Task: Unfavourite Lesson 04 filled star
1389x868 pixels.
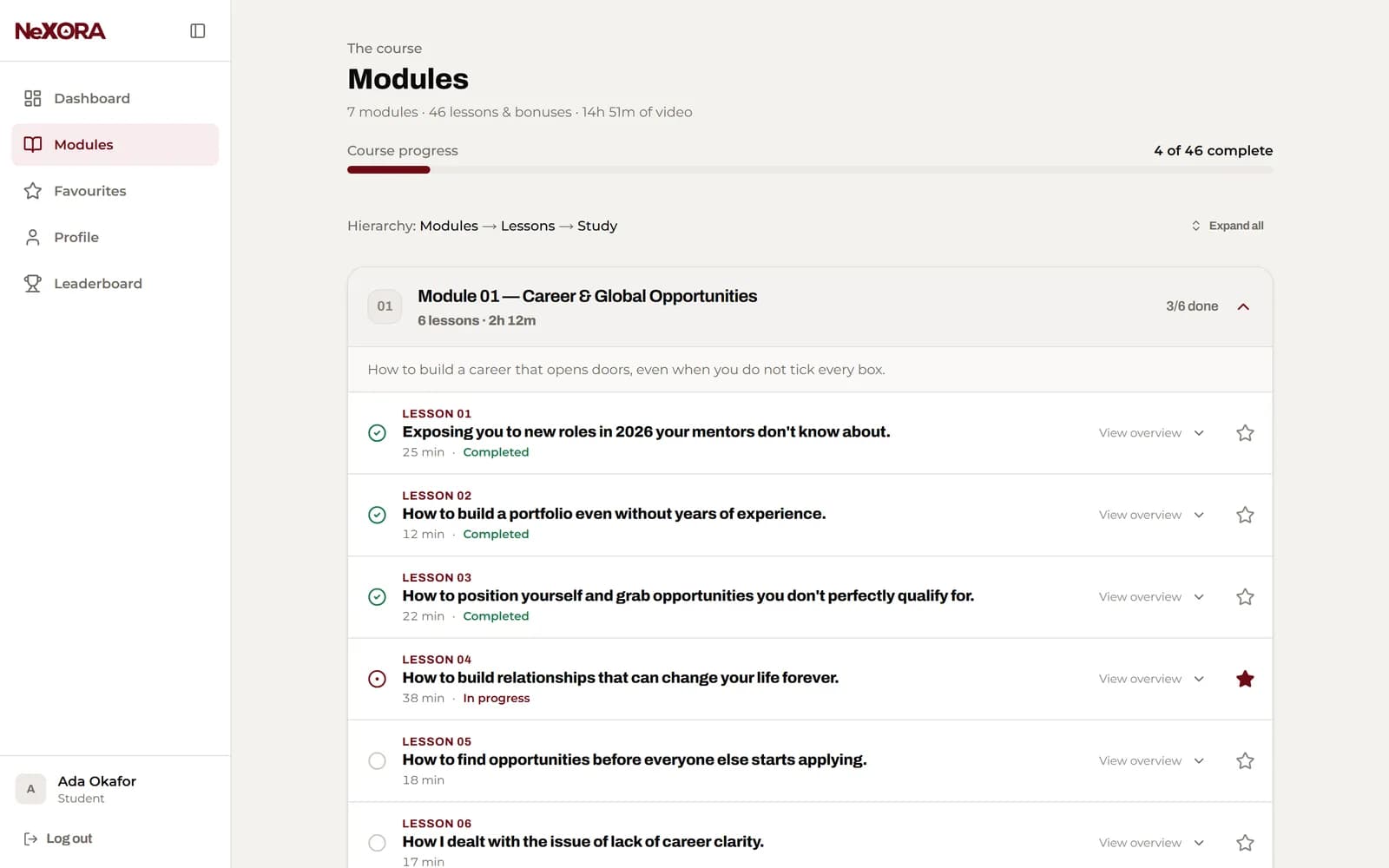Action: pyautogui.click(x=1245, y=679)
